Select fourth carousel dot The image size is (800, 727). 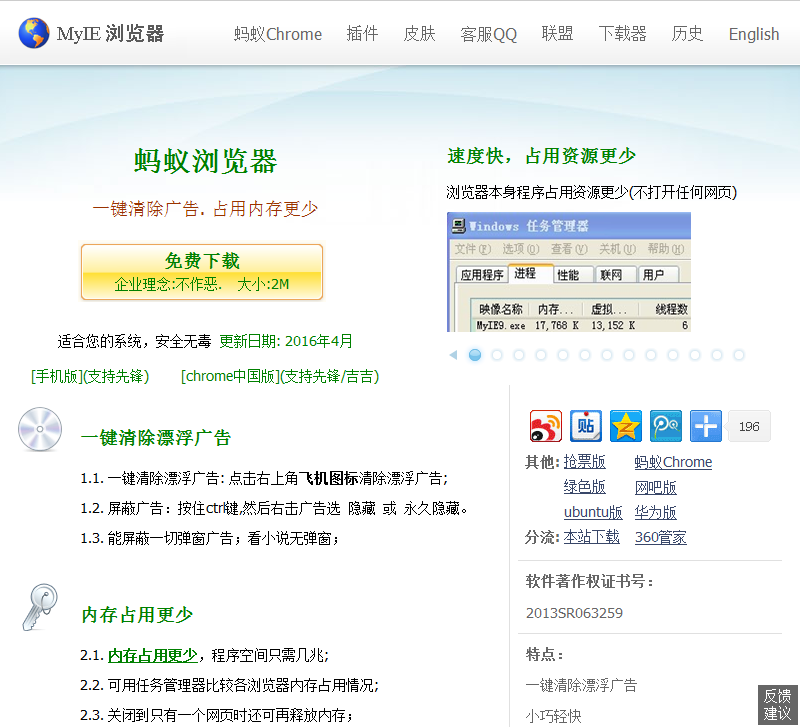(x=541, y=355)
